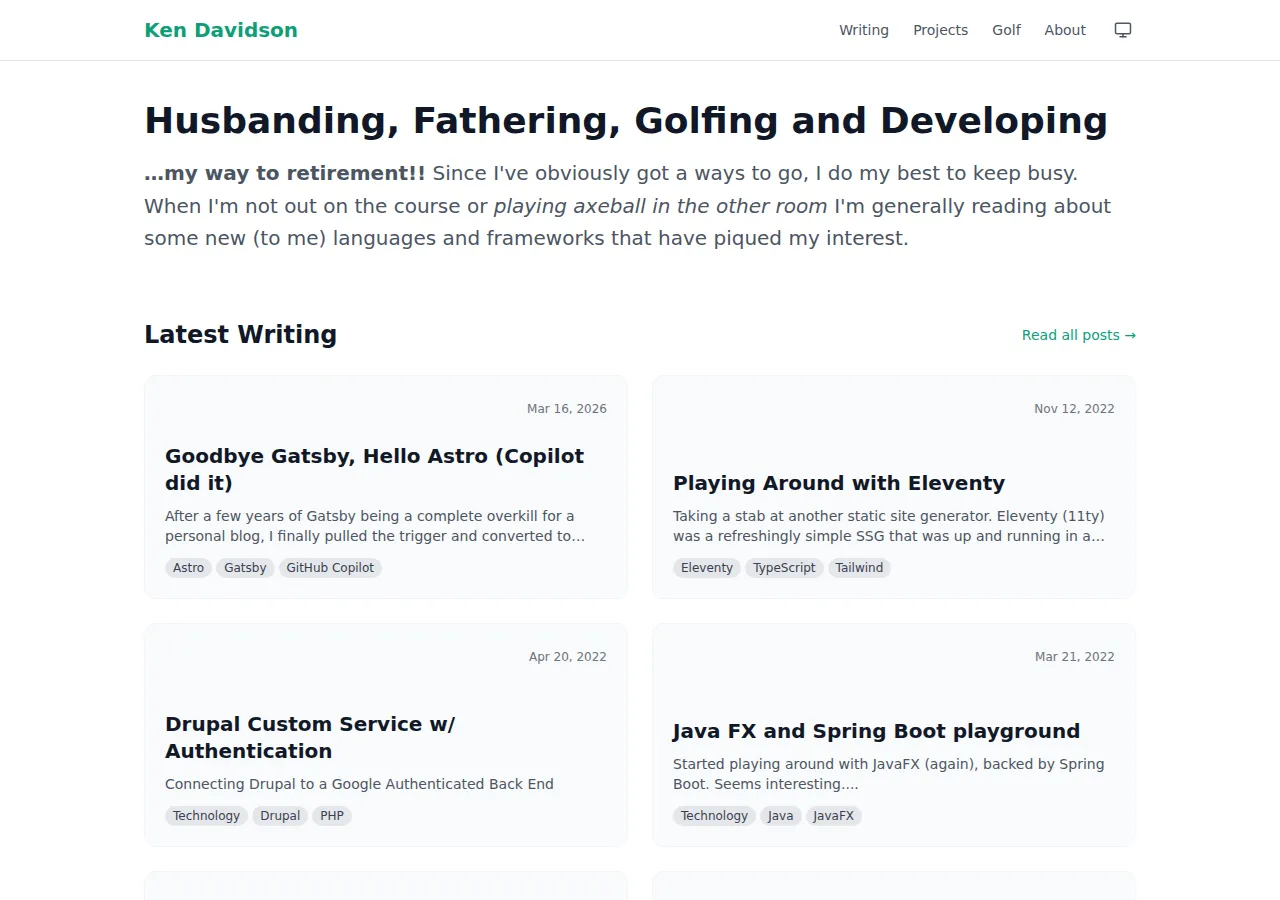Open the Writing section in the navigation

pyautogui.click(x=863, y=30)
